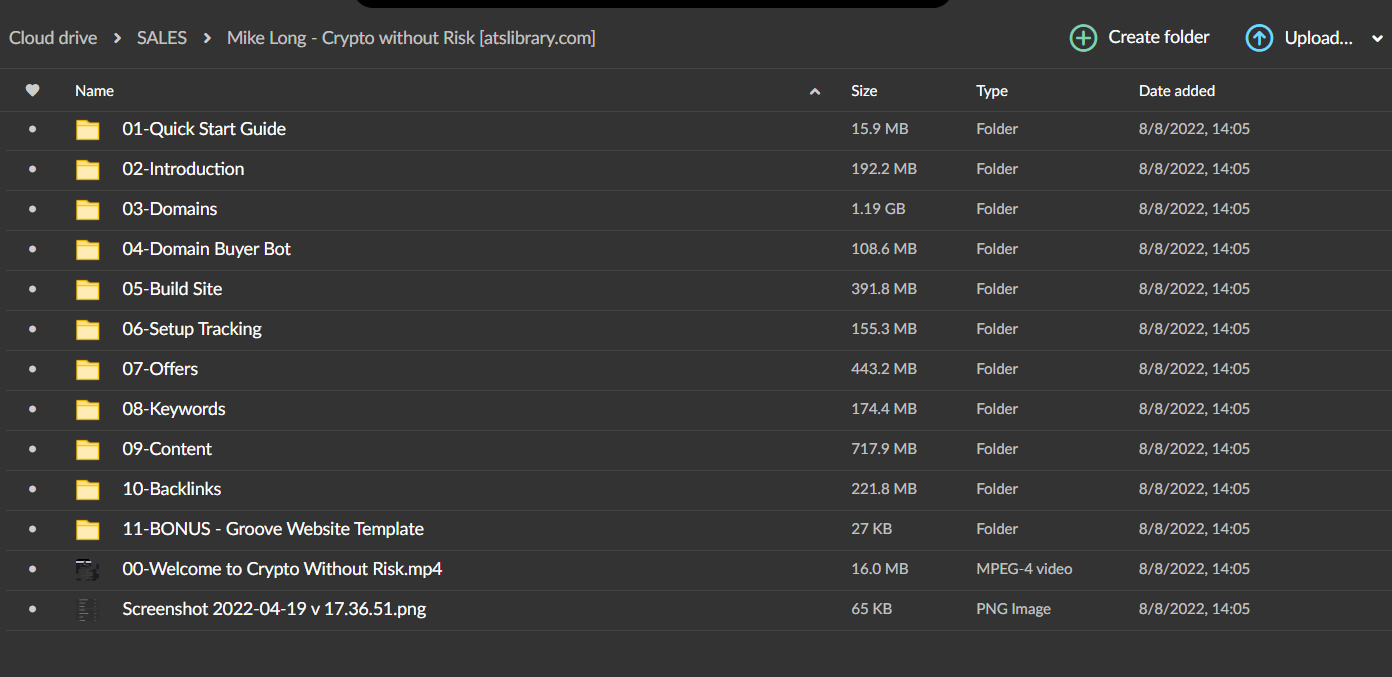Toggle favorite dot for 05-Build Site
Viewport: 1392px width, 677px height.
click(x=32, y=289)
